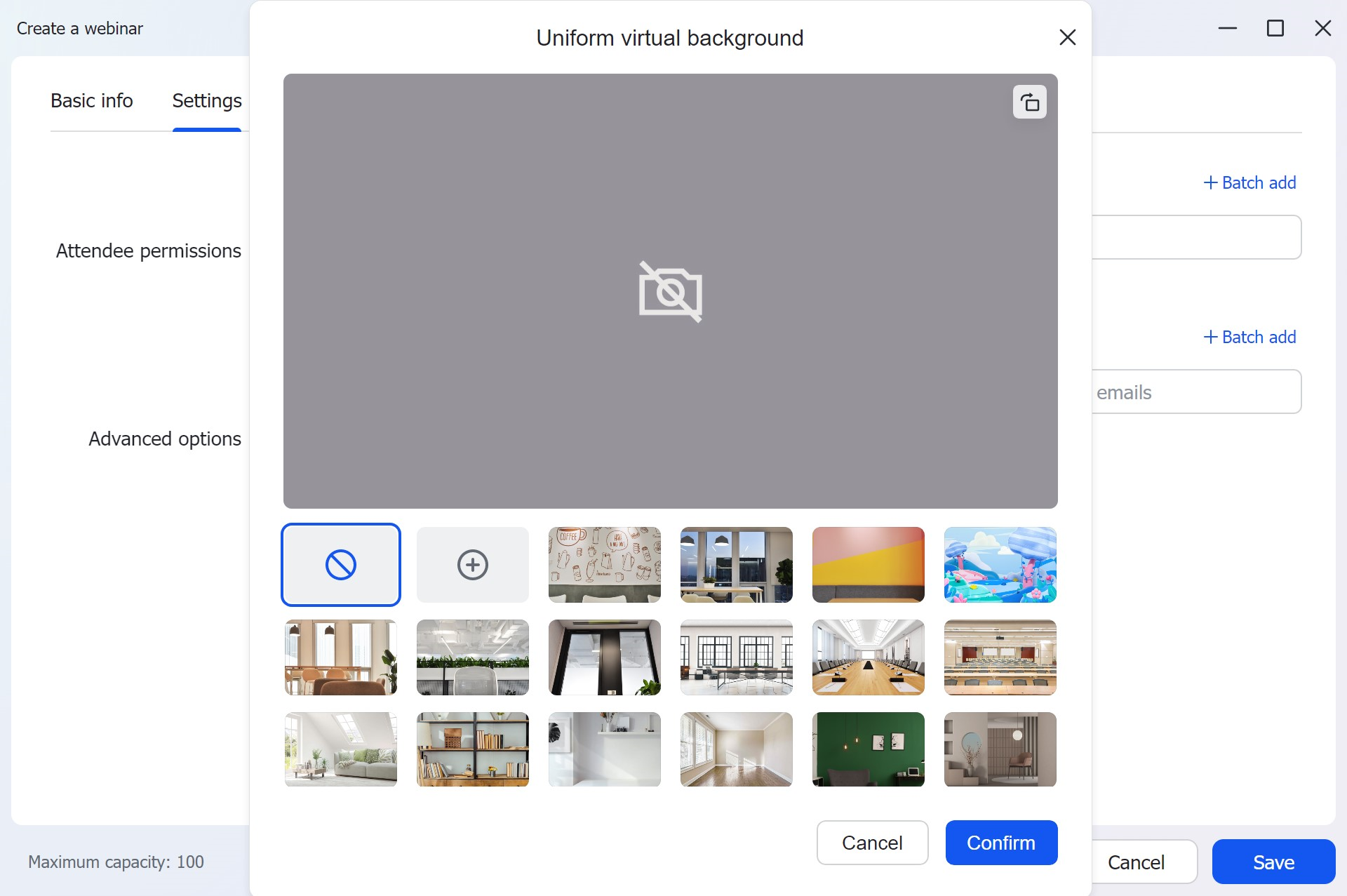Select the no-background prohibition option

click(x=340, y=564)
